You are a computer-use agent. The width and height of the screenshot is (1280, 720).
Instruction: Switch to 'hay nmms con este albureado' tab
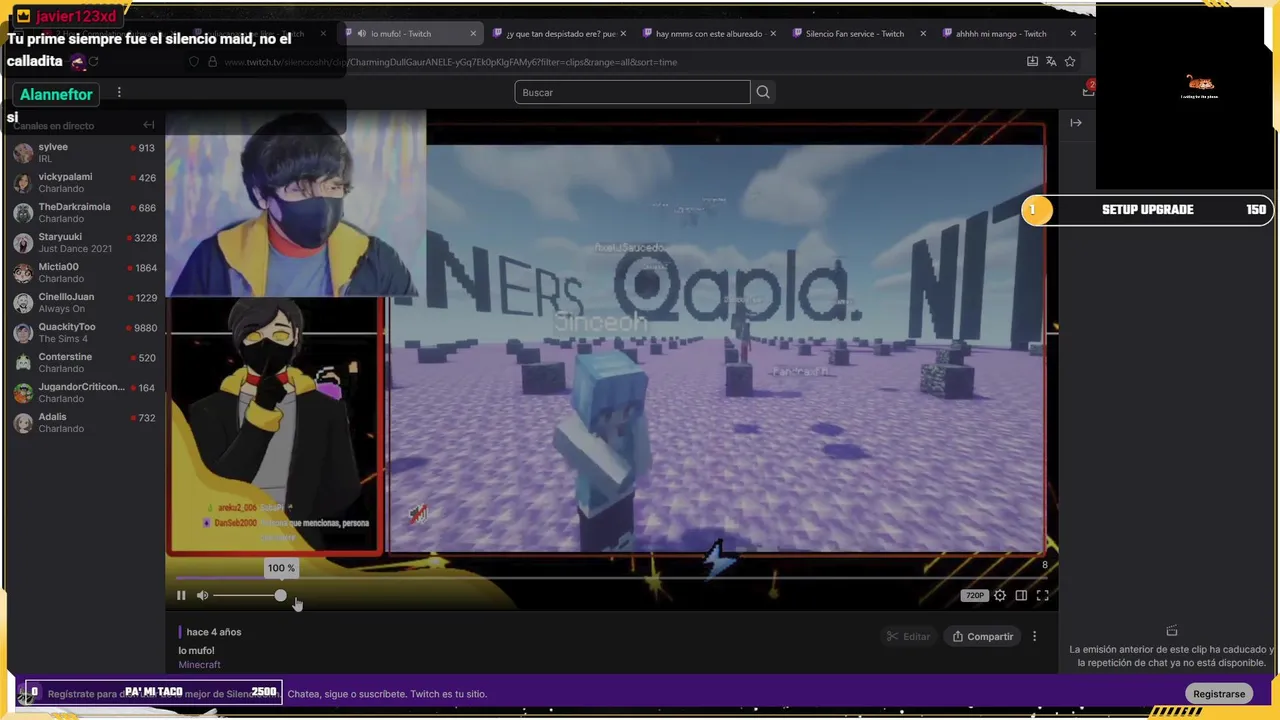coord(709,34)
